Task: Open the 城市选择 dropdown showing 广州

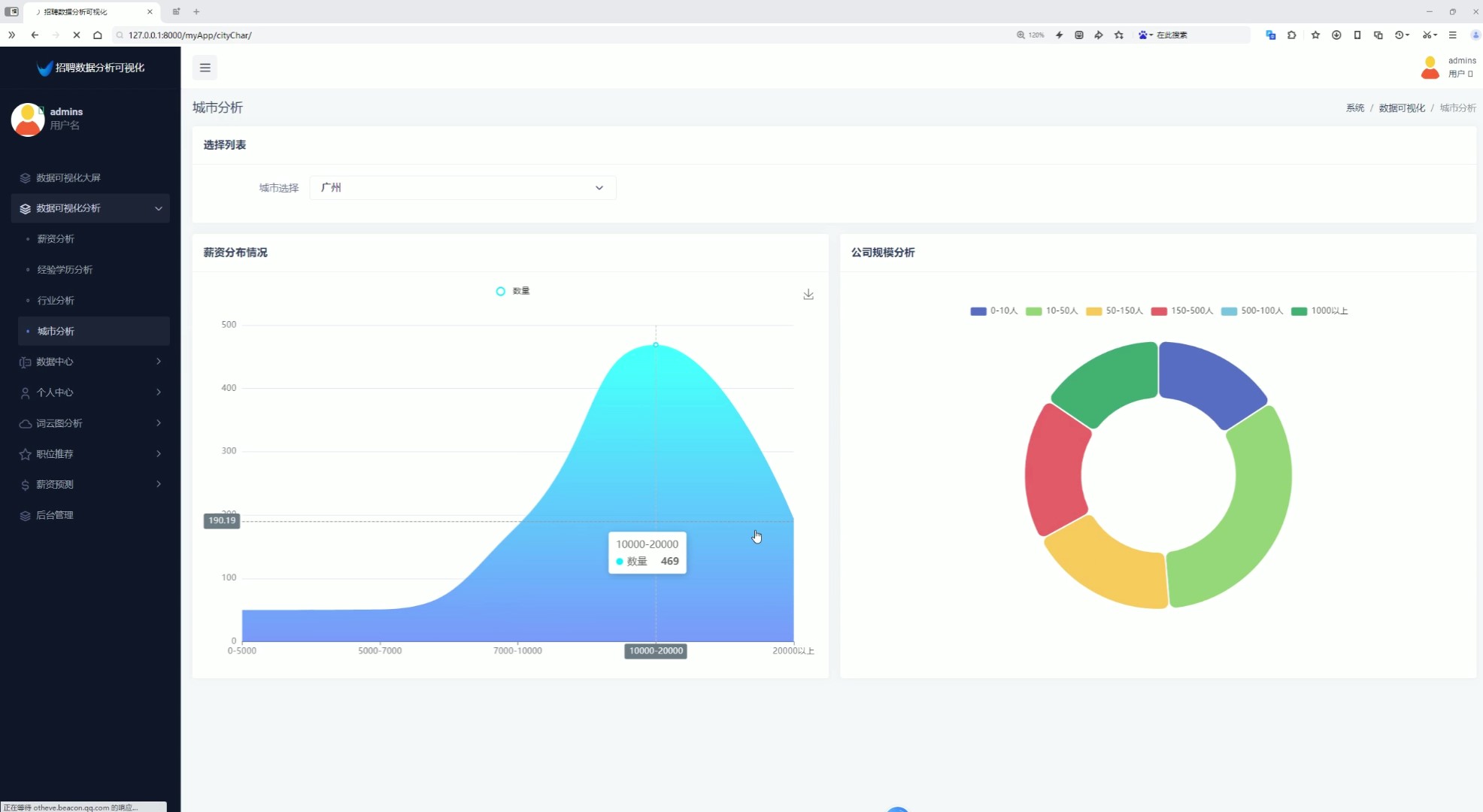Action: 462,188
